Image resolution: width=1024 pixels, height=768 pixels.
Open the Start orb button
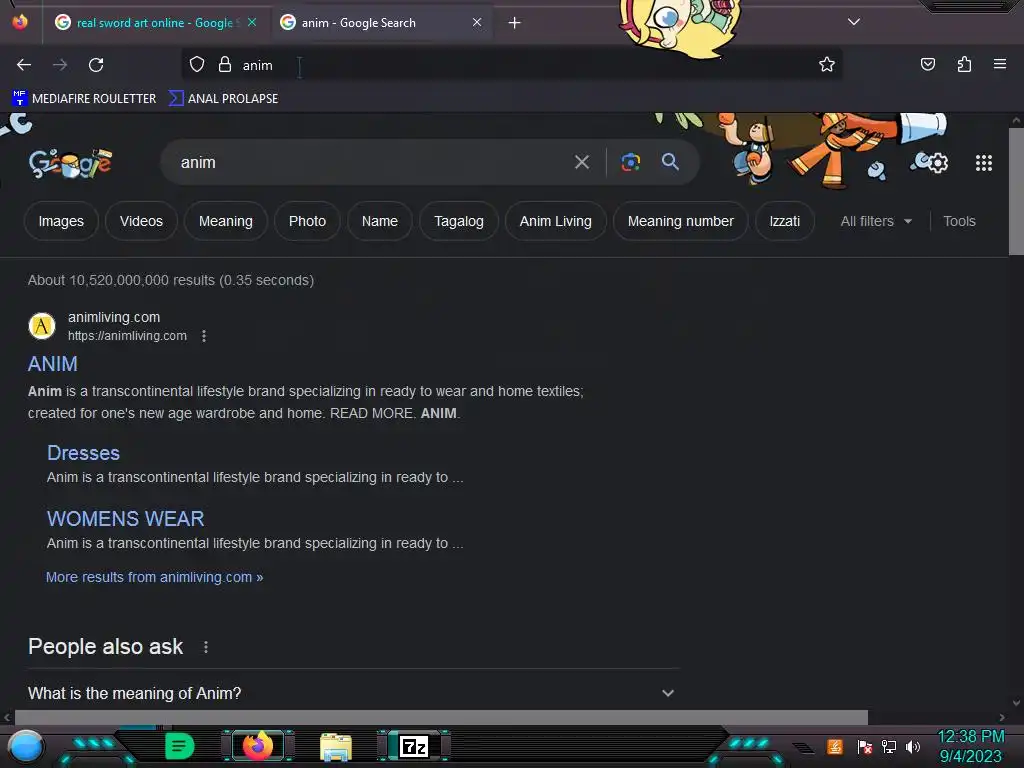click(26, 746)
